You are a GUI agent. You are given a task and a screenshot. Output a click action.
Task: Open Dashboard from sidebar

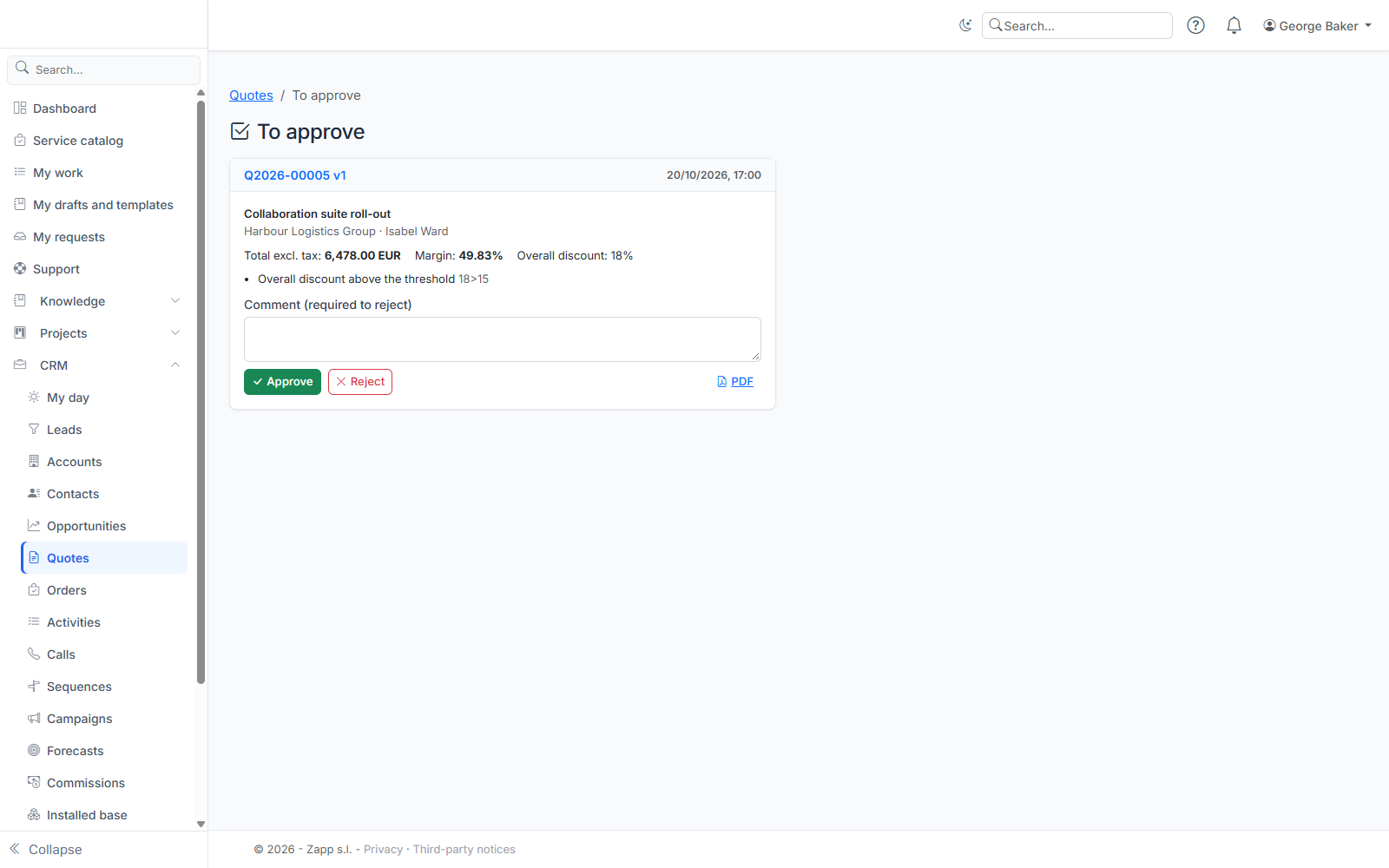click(64, 108)
